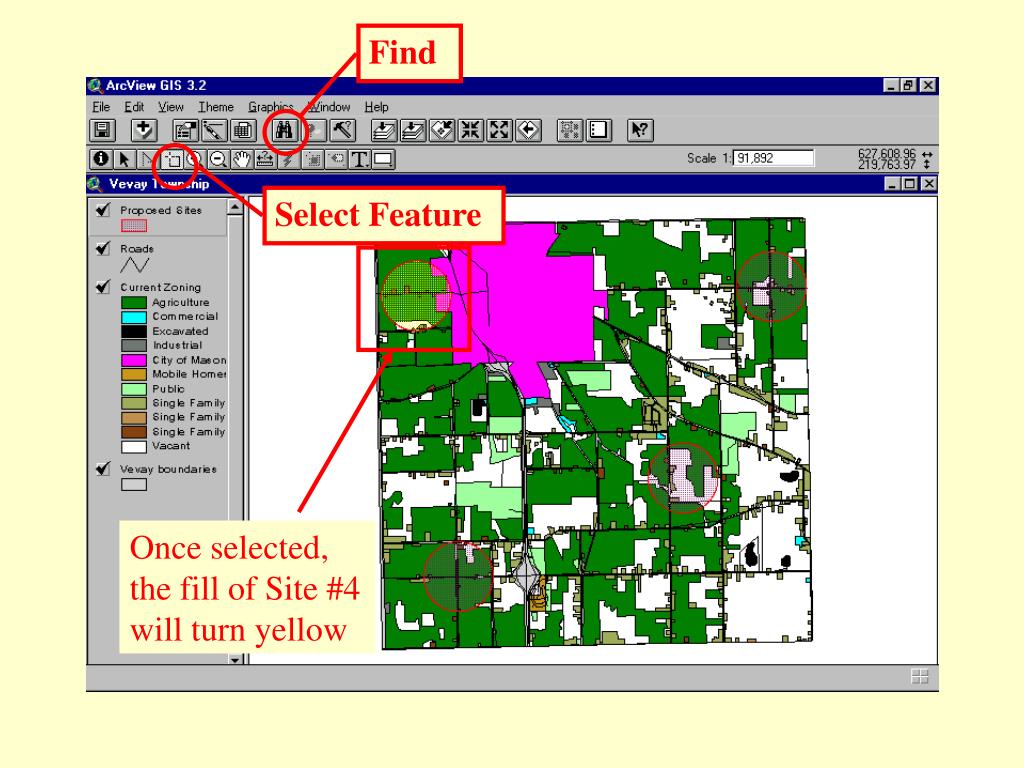Click Select Features Using Graphic button
Screen dimensions: 1024x768
point(569,130)
